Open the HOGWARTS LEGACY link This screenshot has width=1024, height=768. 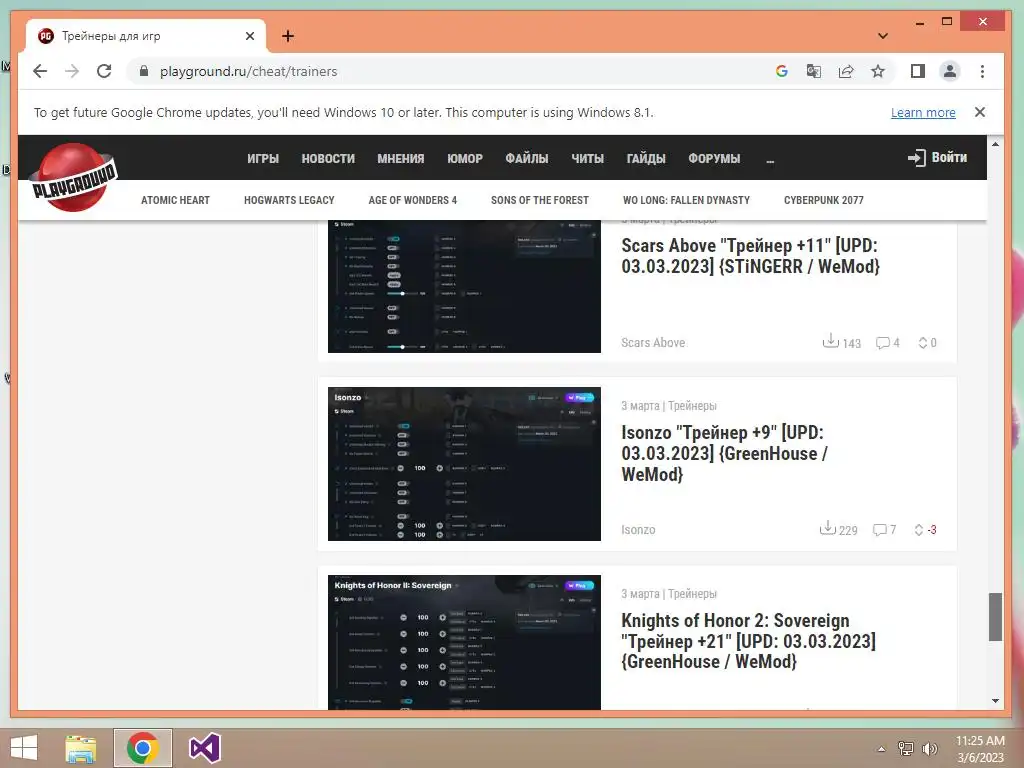pyautogui.click(x=289, y=200)
